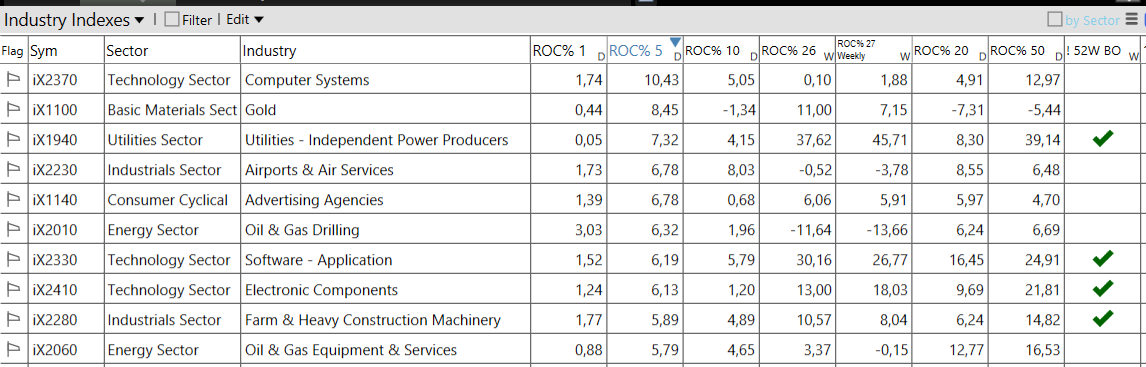Toggle the by Sector checkbox
This screenshot has height=367, width=1146.
pos(1055,20)
